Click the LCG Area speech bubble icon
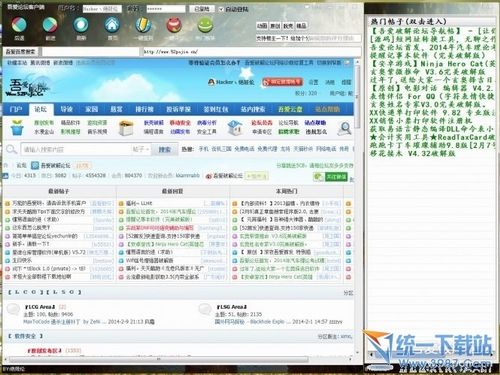 click(14, 309)
